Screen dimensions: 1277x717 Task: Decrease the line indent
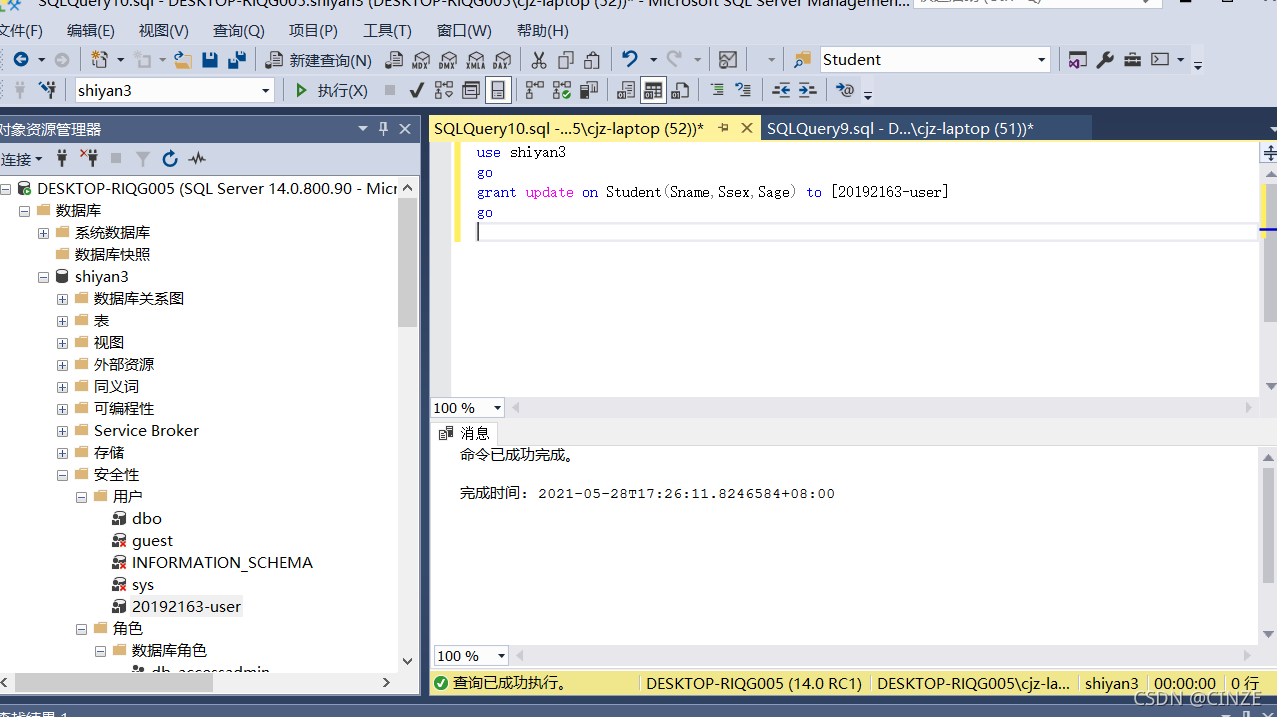tap(781, 90)
